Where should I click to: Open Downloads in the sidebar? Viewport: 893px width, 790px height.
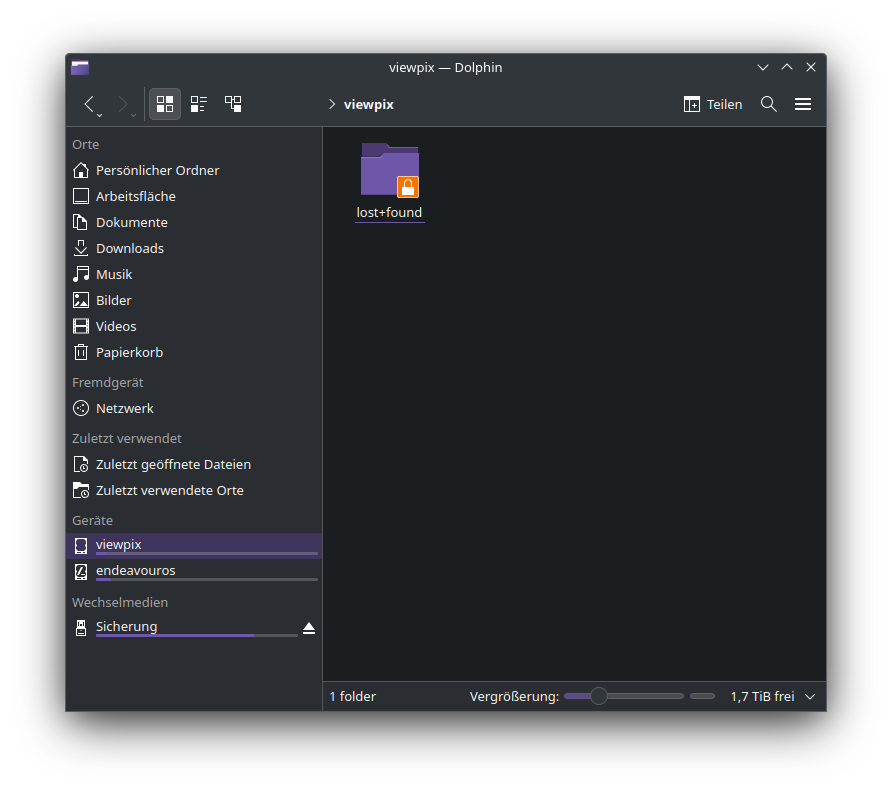194,248
